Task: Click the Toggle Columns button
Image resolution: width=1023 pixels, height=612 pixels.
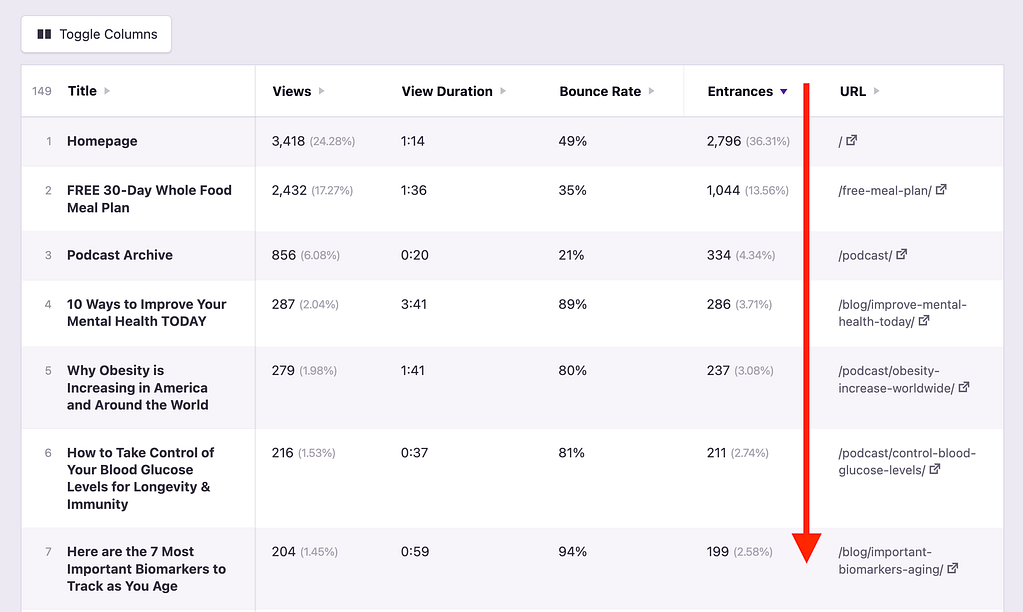Action: 97,34
